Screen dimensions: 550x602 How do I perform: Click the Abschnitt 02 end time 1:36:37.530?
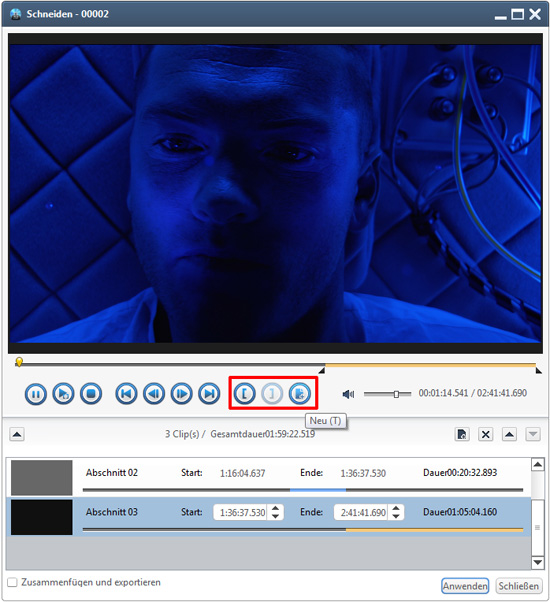pos(363,473)
